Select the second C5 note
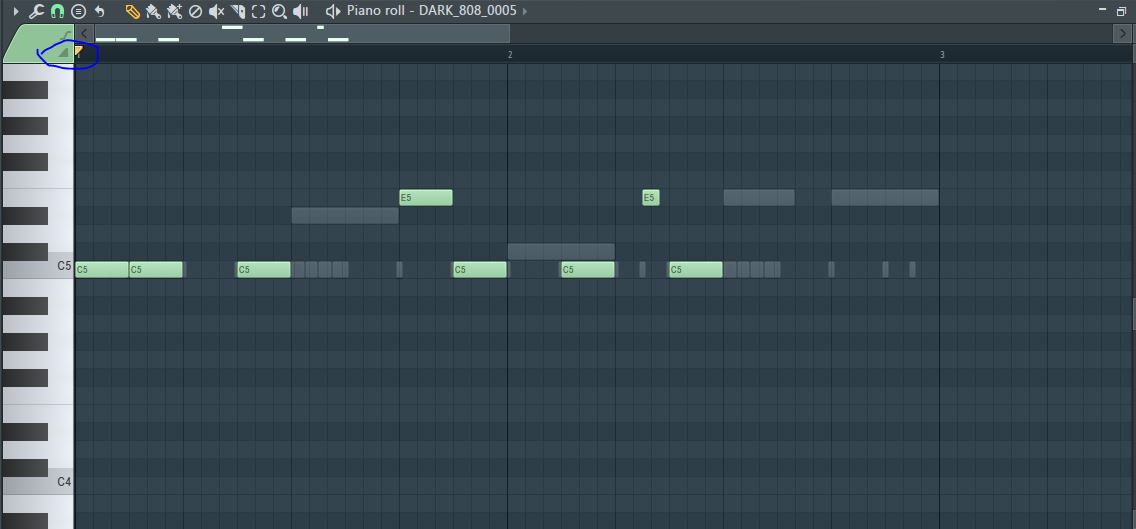Image resolution: width=1136 pixels, height=529 pixels. (156, 270)
